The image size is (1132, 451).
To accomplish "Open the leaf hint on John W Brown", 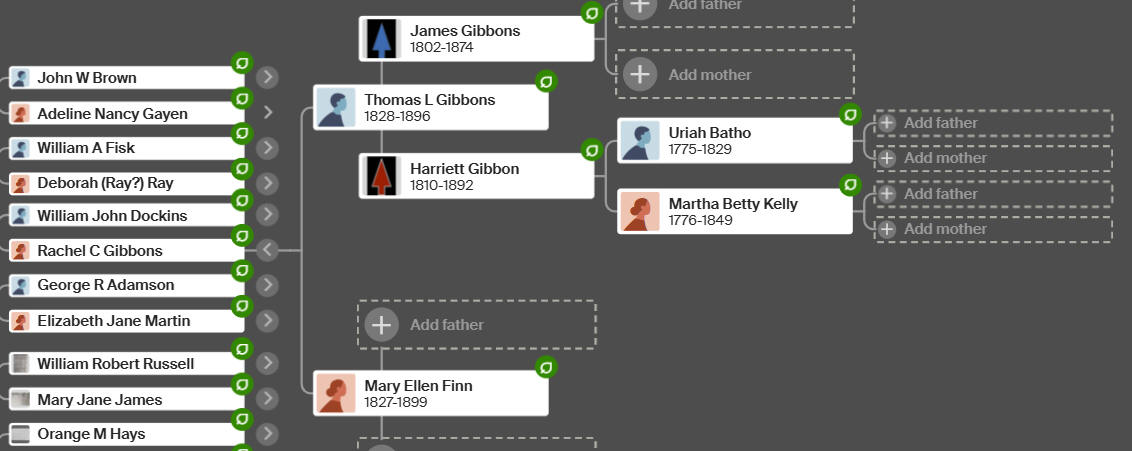I will click(x=242, y=63).
